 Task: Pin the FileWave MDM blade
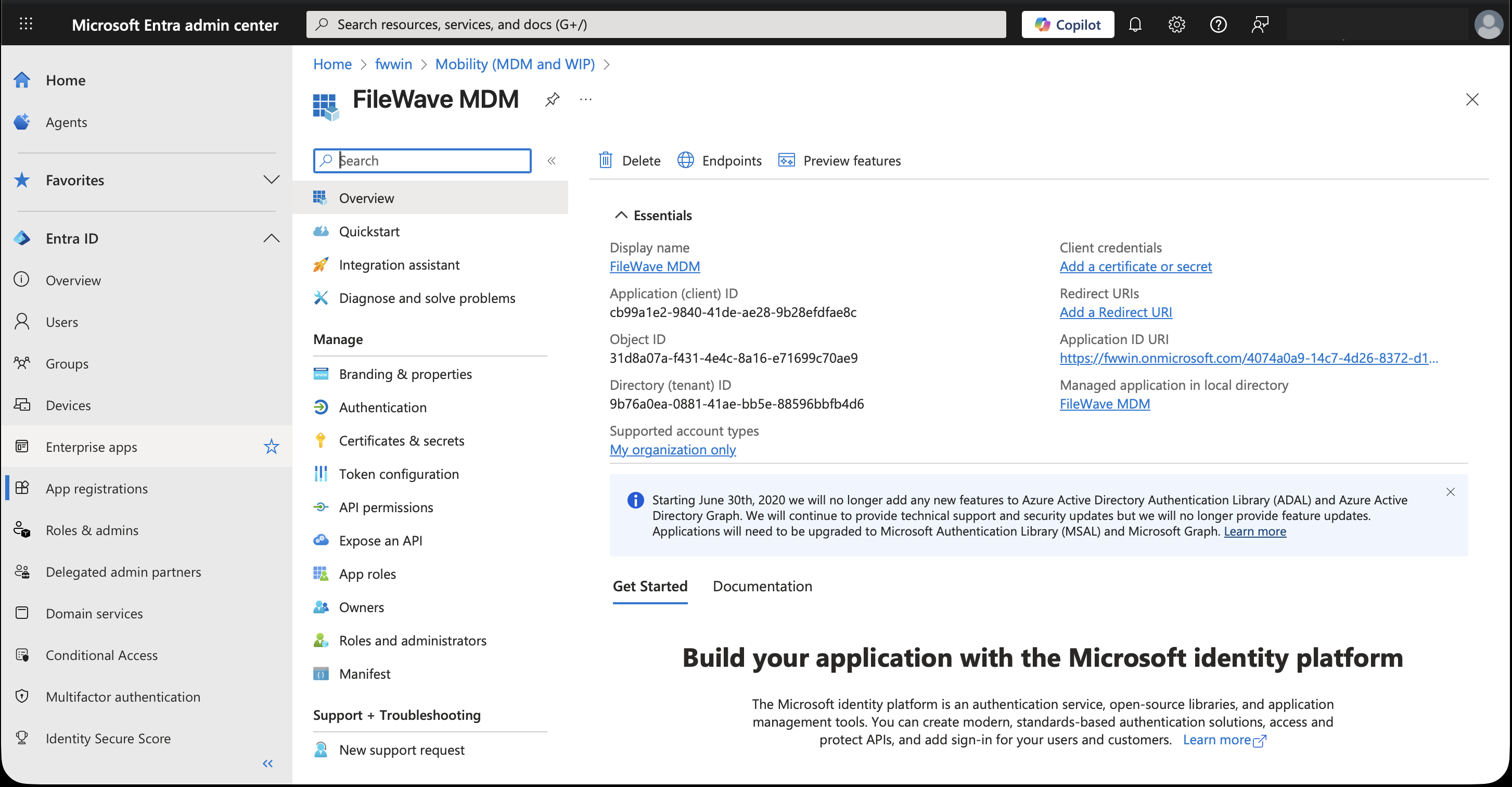pyautogui.click(x=553, y=99)
